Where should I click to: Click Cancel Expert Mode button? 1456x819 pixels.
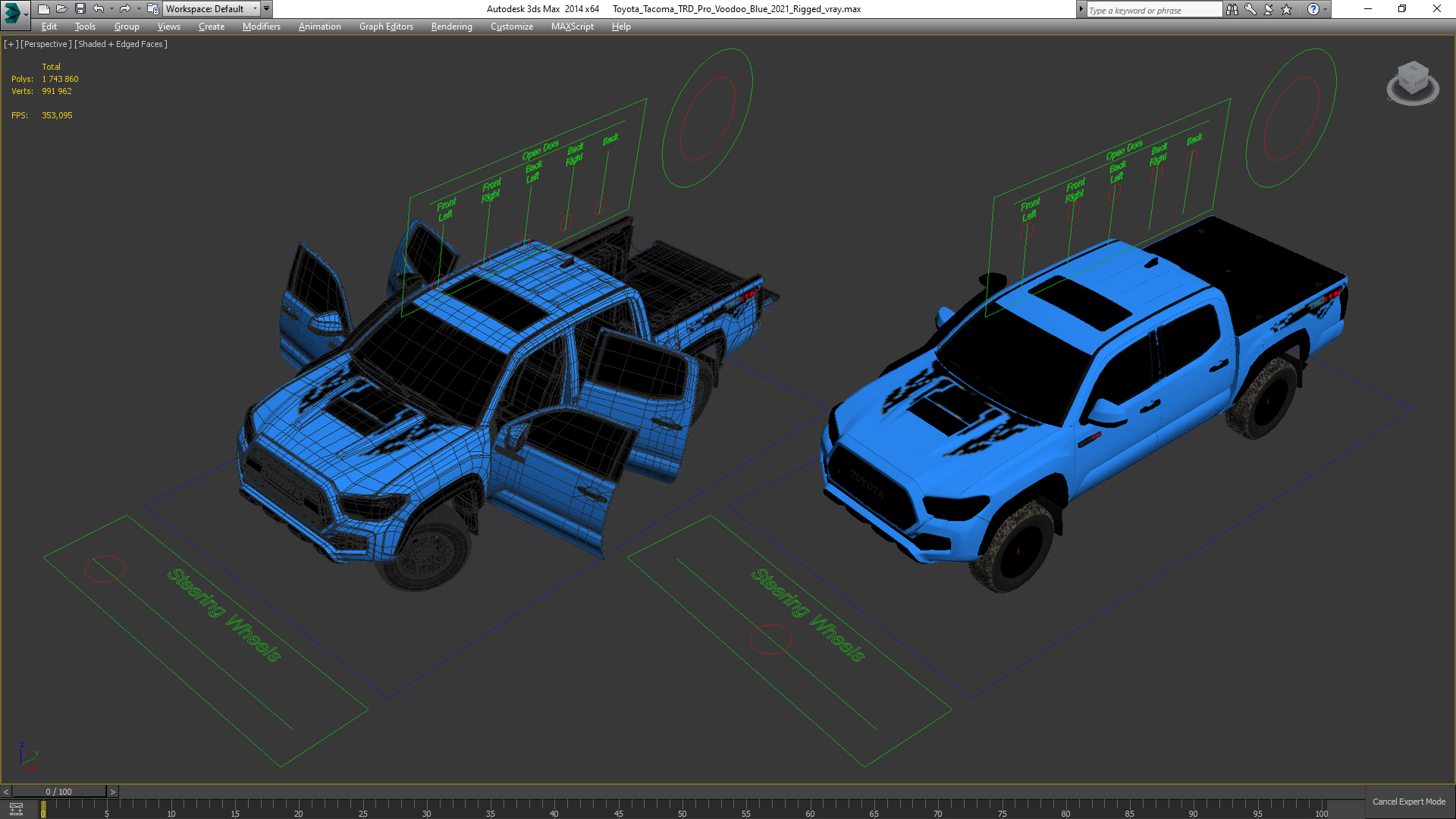[1408, 802]
